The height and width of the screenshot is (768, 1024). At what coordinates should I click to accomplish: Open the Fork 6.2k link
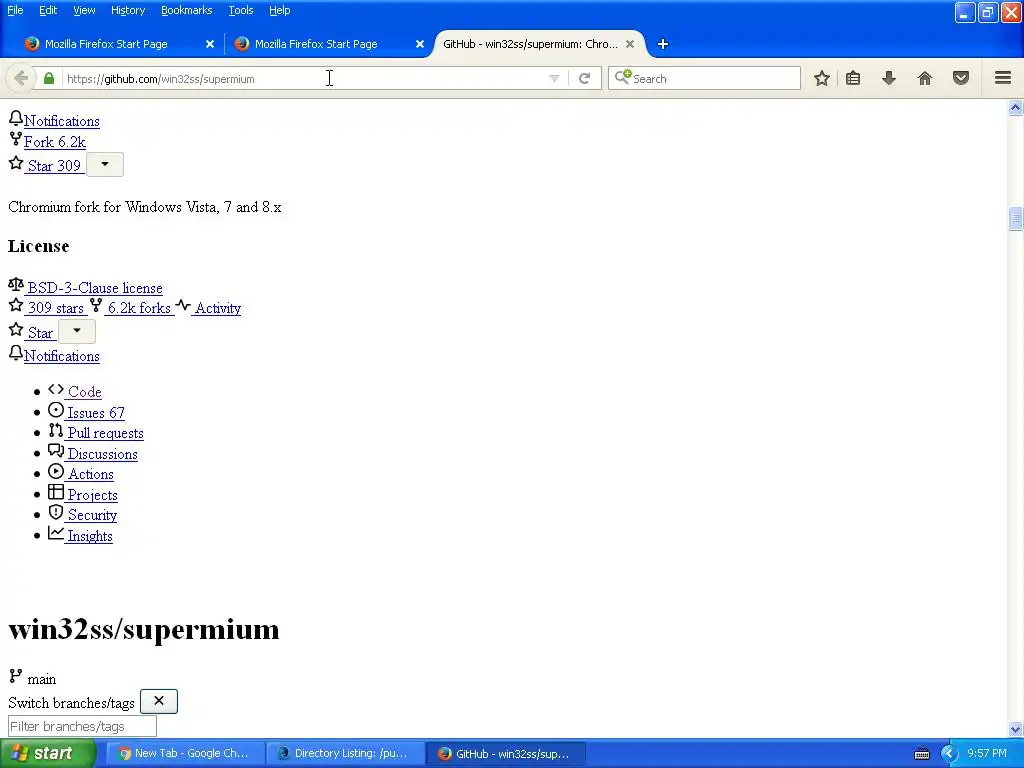[55, 142]
